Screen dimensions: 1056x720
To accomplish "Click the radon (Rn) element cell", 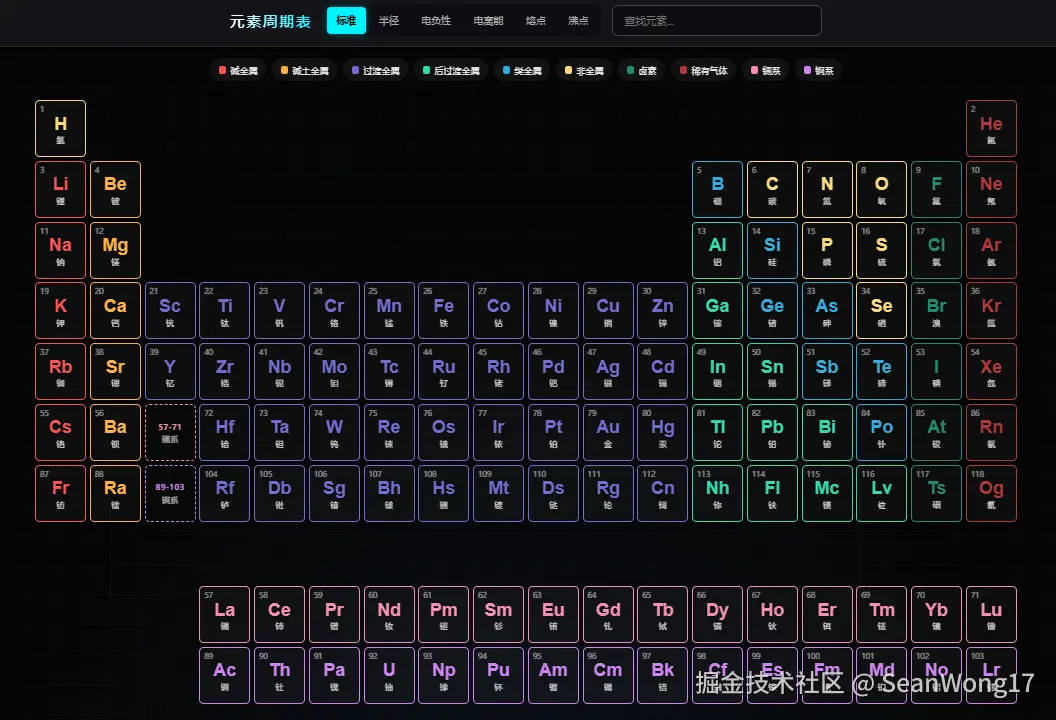I will [x=991, y=432].
